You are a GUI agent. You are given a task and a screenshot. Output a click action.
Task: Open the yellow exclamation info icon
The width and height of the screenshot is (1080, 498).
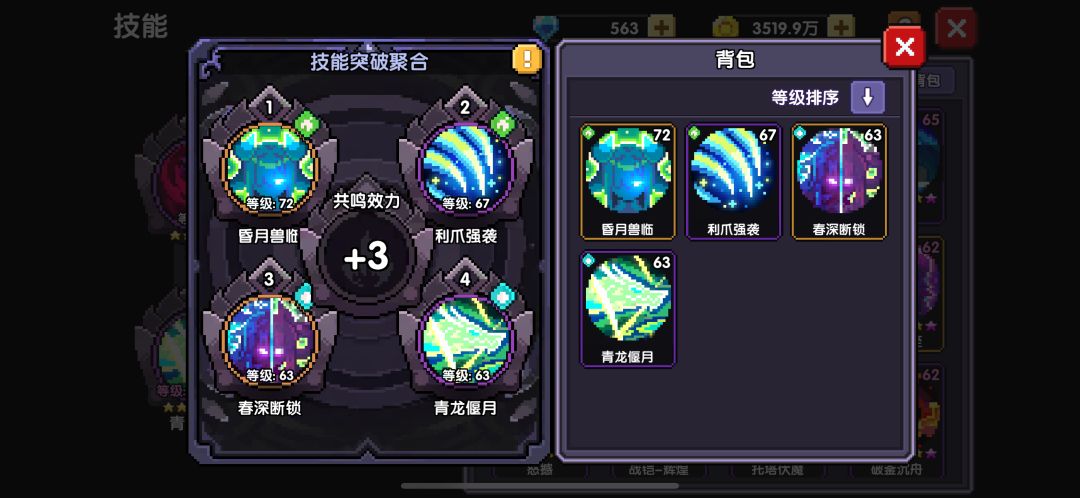click(527, 58)
